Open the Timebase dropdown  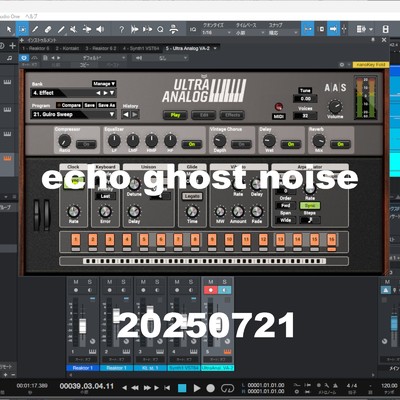tap(250, 33)
